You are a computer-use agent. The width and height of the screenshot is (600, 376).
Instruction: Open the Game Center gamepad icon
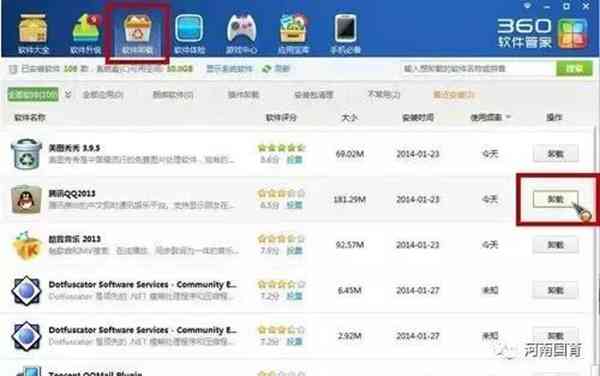click(x=241, y=28)
